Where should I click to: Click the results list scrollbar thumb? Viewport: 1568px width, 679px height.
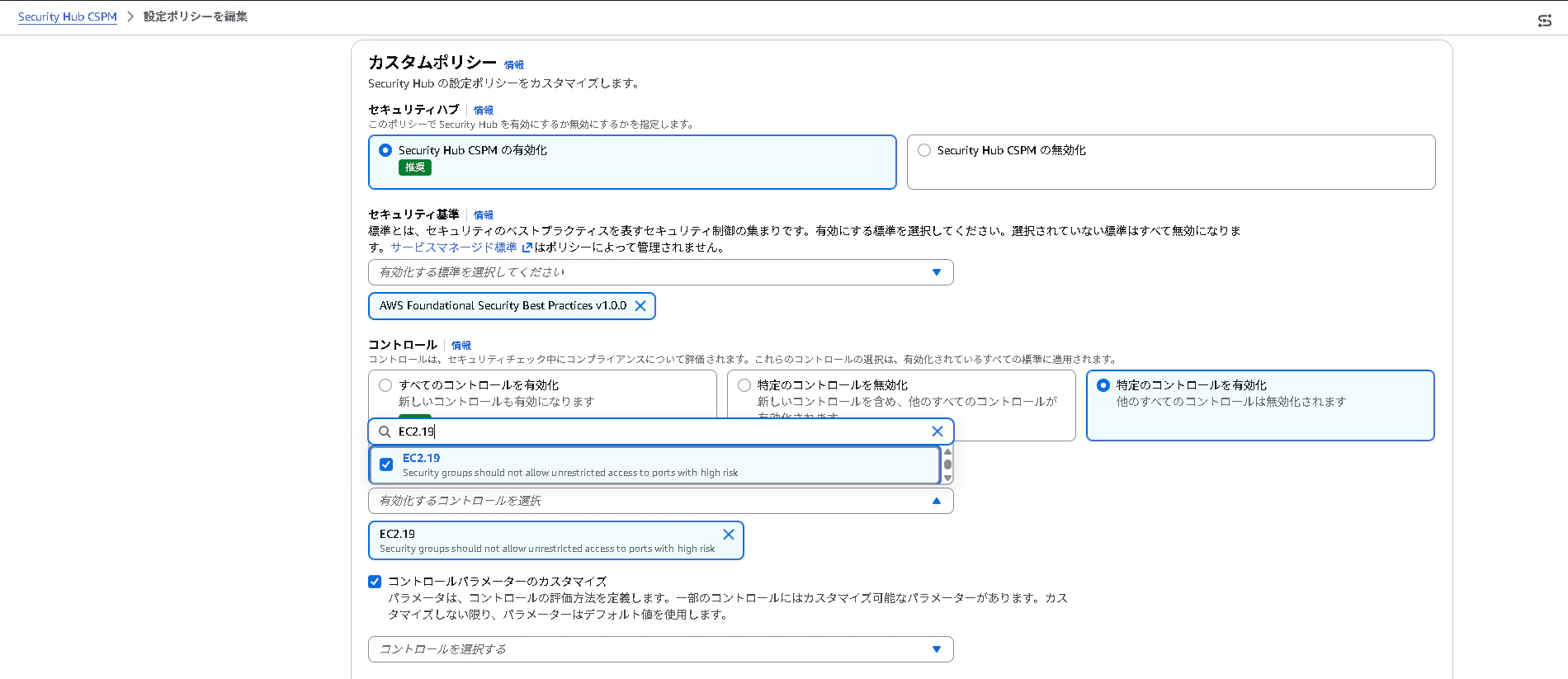[947, 464]
